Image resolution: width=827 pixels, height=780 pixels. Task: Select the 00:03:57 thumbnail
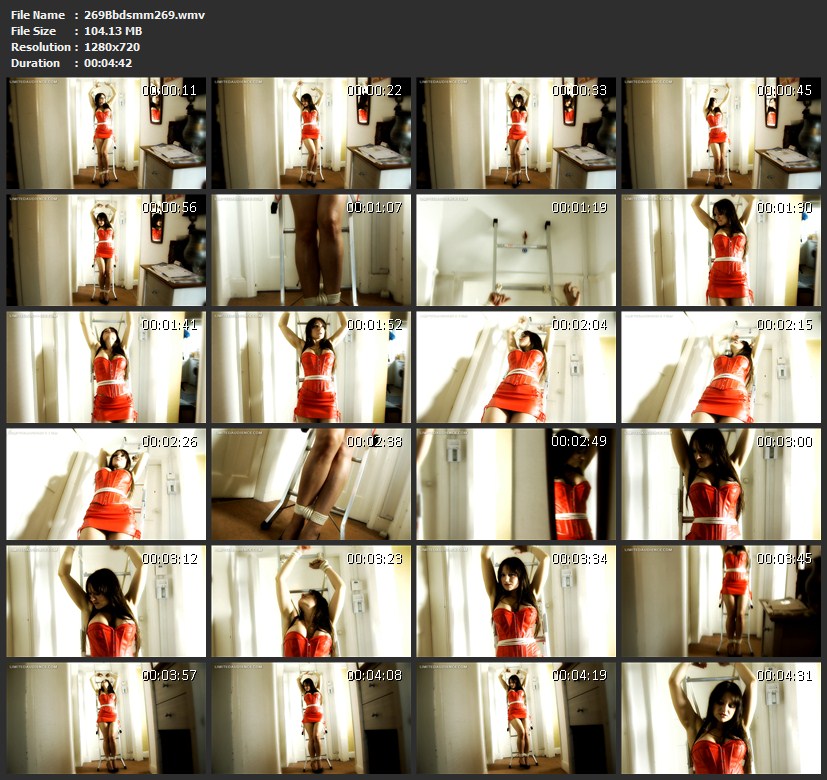click(106, 718)
